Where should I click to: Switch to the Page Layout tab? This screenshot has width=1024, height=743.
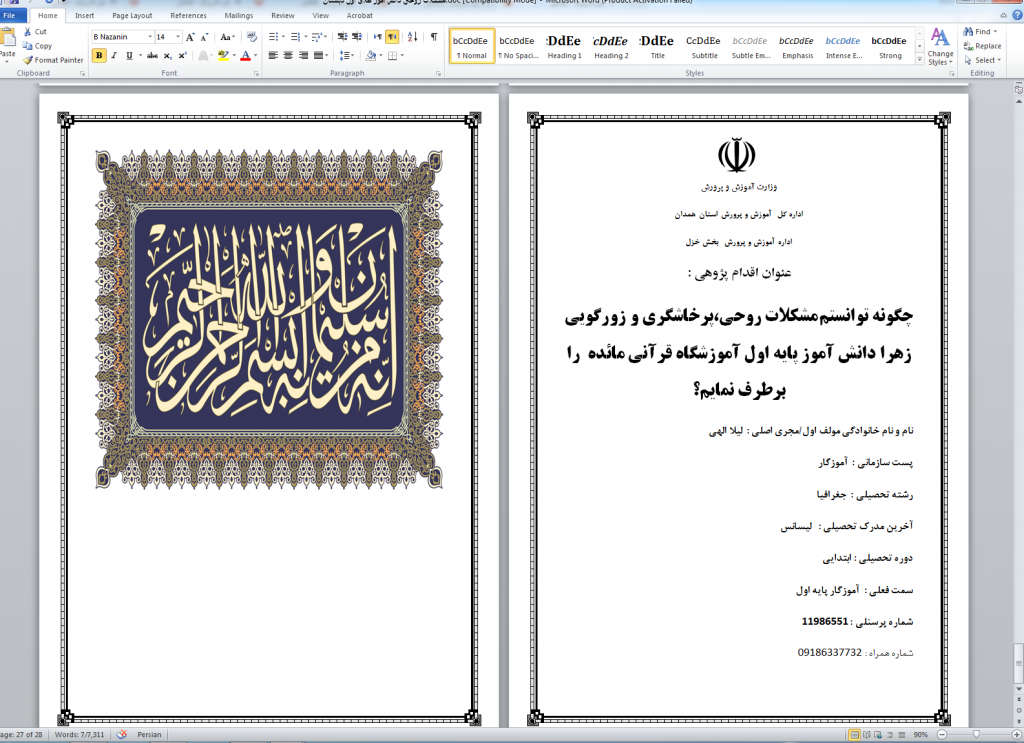click(132, 16)
